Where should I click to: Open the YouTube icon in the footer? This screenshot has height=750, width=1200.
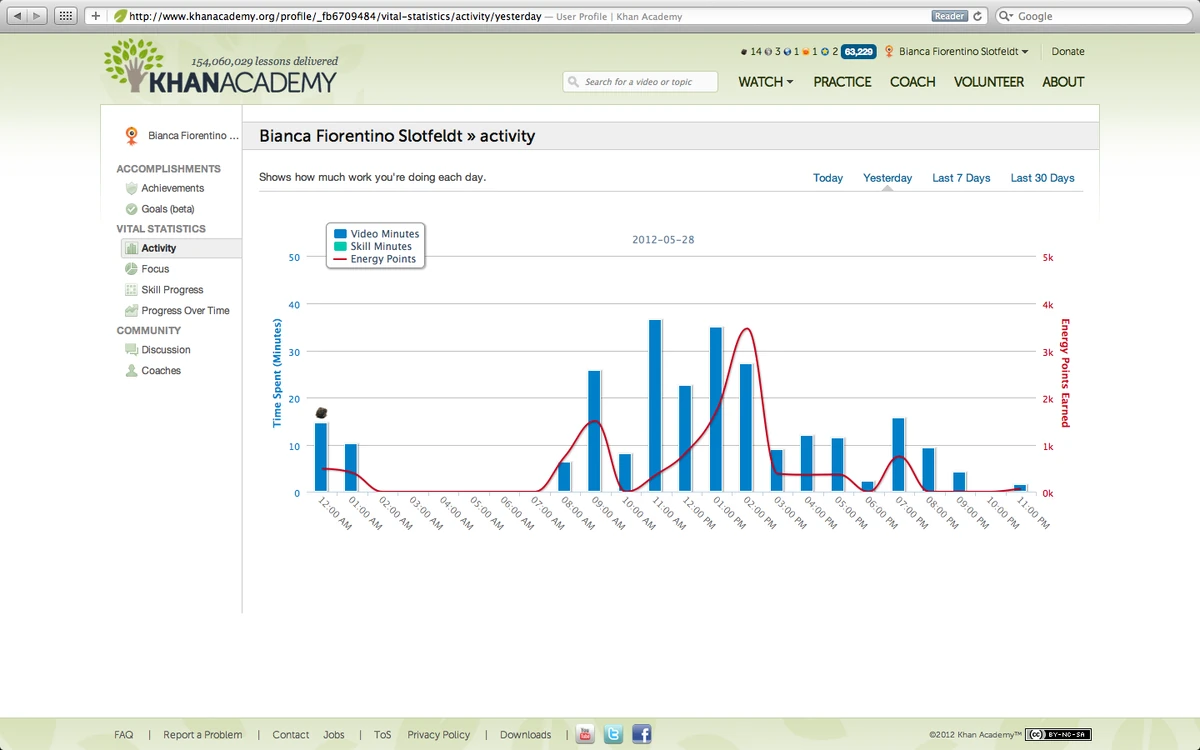(x=584, y=733)
